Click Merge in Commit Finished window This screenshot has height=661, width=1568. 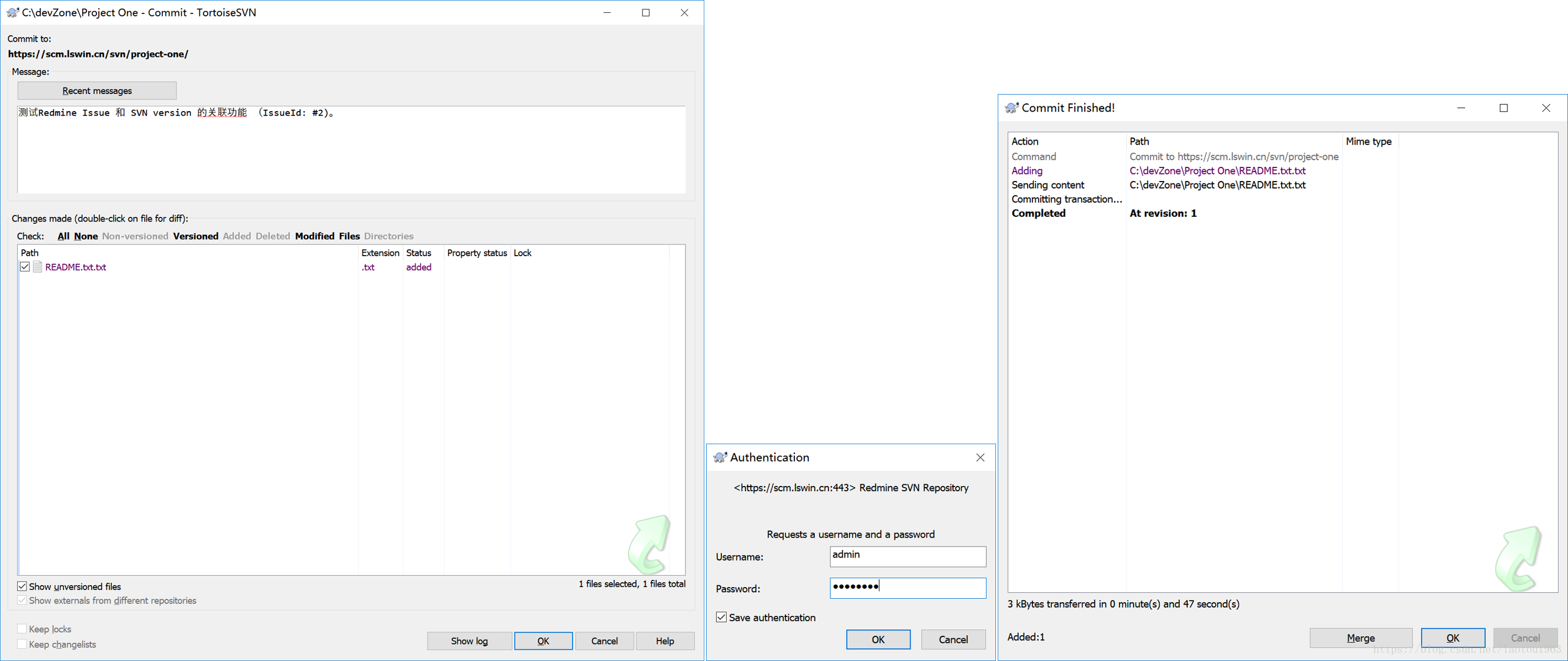[1361, 638]
